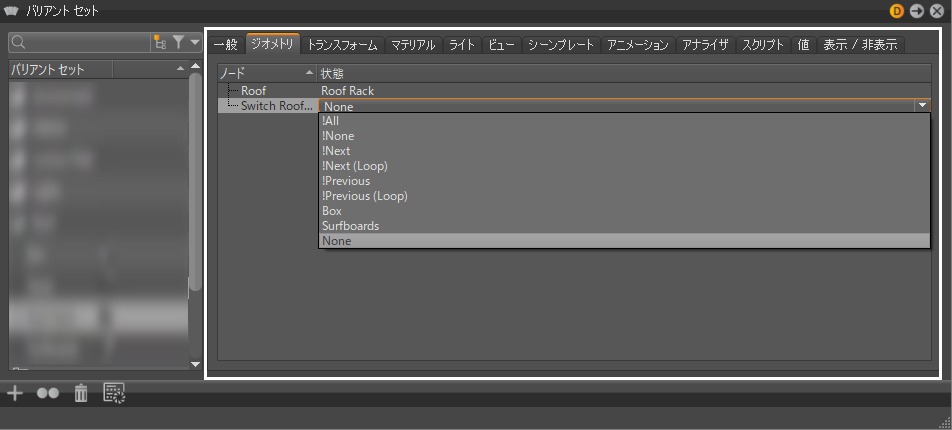This screenshot has width=952, height=430.
Task: Open the 表示 / 非表示 tab
Action: (x=860, y=44)
